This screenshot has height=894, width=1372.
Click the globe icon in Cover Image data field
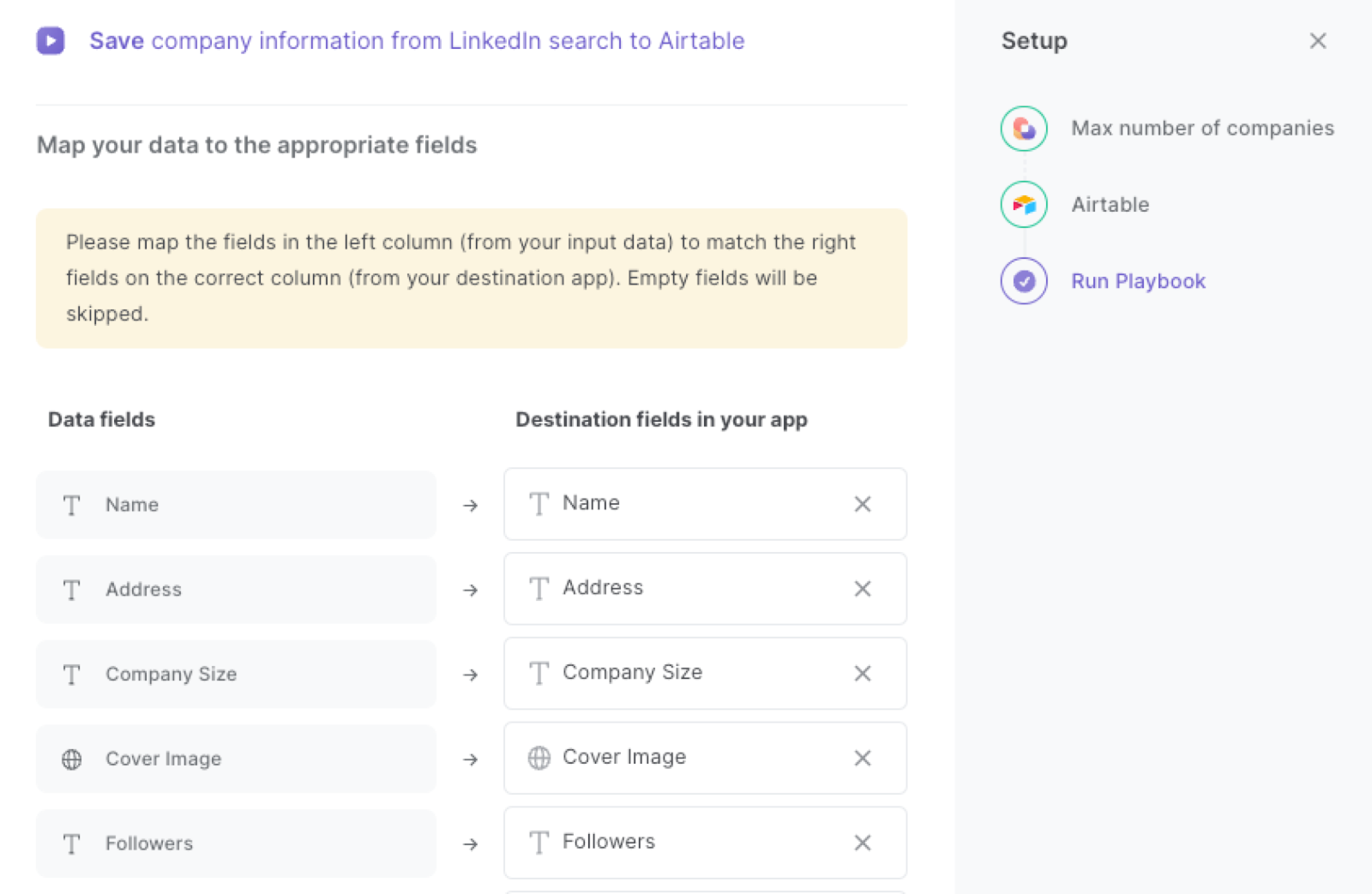72,759
